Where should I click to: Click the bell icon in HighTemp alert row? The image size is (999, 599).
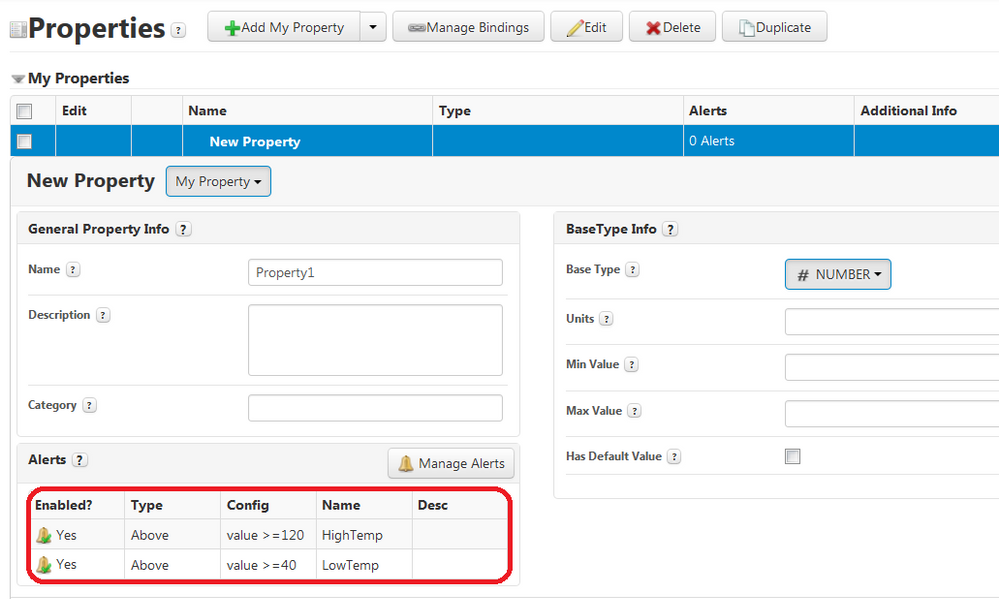tap(43, 535)
